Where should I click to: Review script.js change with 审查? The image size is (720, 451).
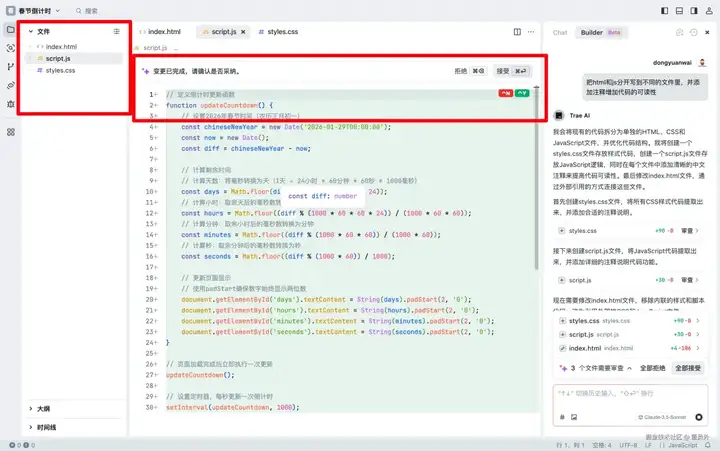[x=690, y=280]
